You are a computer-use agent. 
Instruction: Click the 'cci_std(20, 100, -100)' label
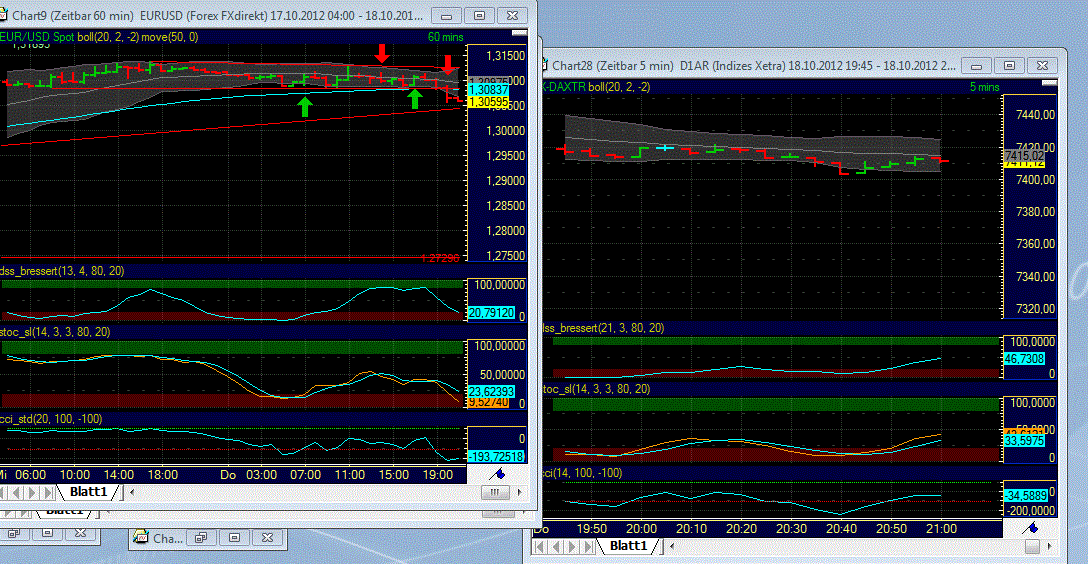(51, 419)
